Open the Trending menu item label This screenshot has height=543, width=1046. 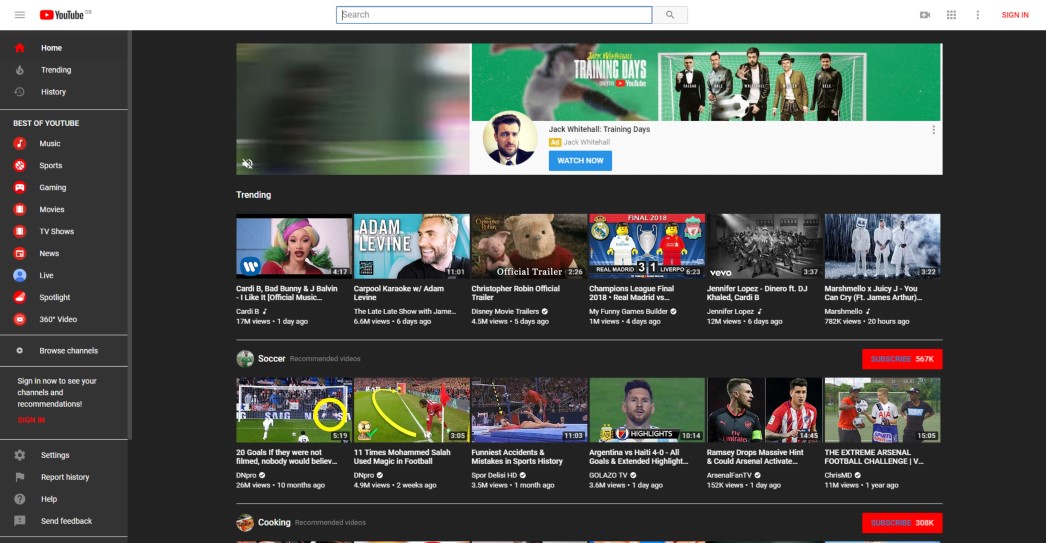tap(56, 70)
